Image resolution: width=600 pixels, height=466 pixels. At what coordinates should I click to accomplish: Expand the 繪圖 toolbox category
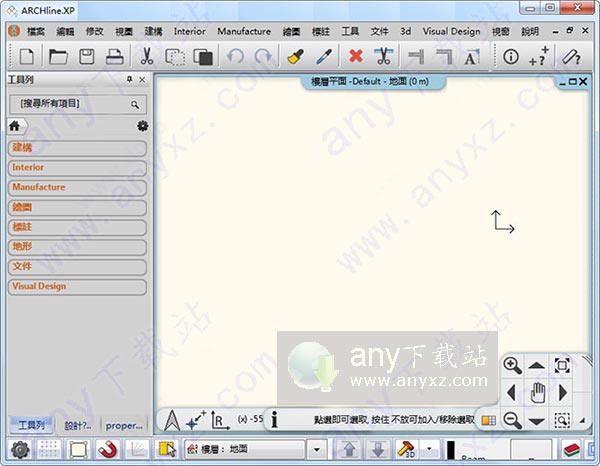click(x=77, y=208)
